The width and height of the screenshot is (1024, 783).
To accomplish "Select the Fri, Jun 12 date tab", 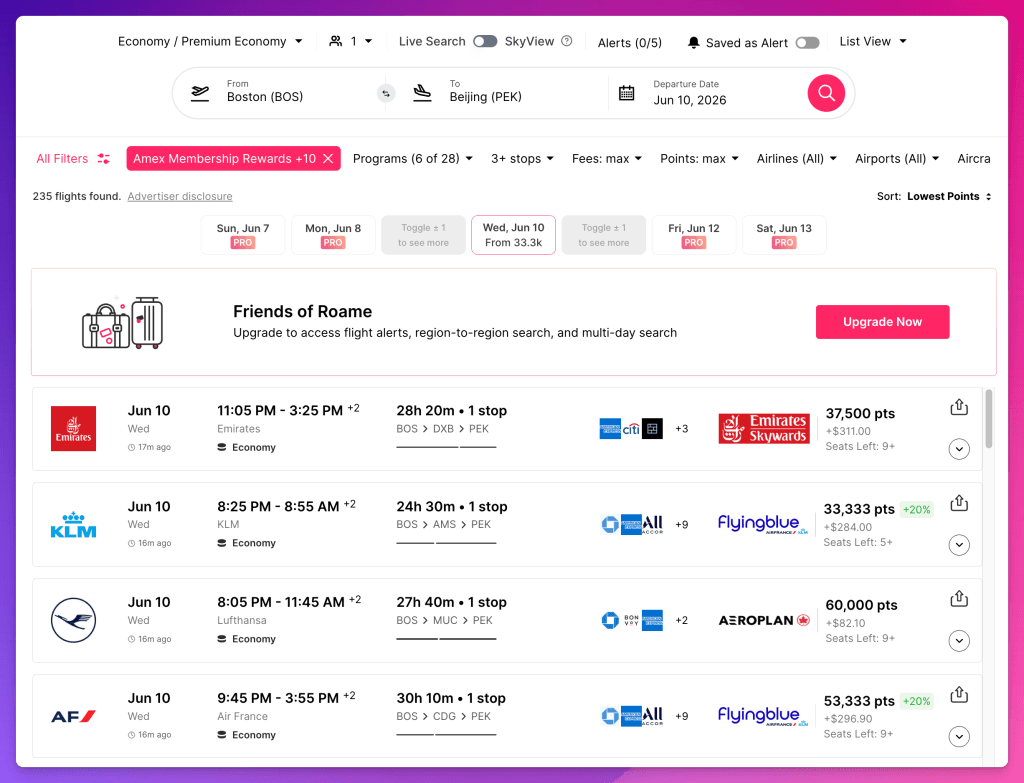I will tap(694, 235).
